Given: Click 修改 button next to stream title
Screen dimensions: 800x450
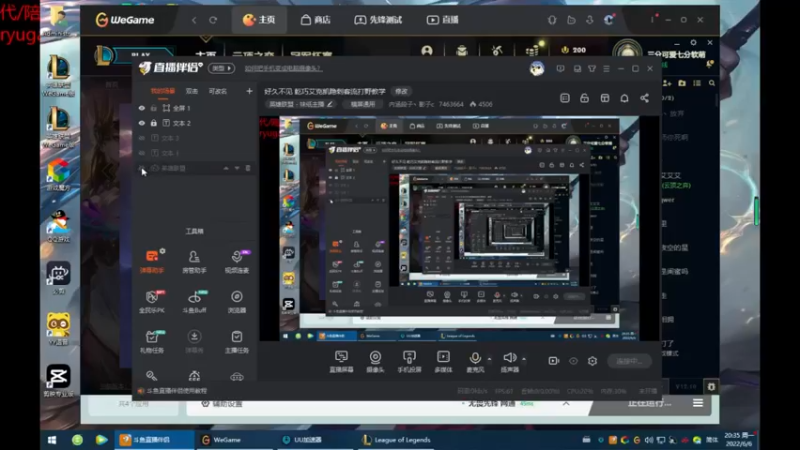Looking at the screenshot, I should coord(402,91).
